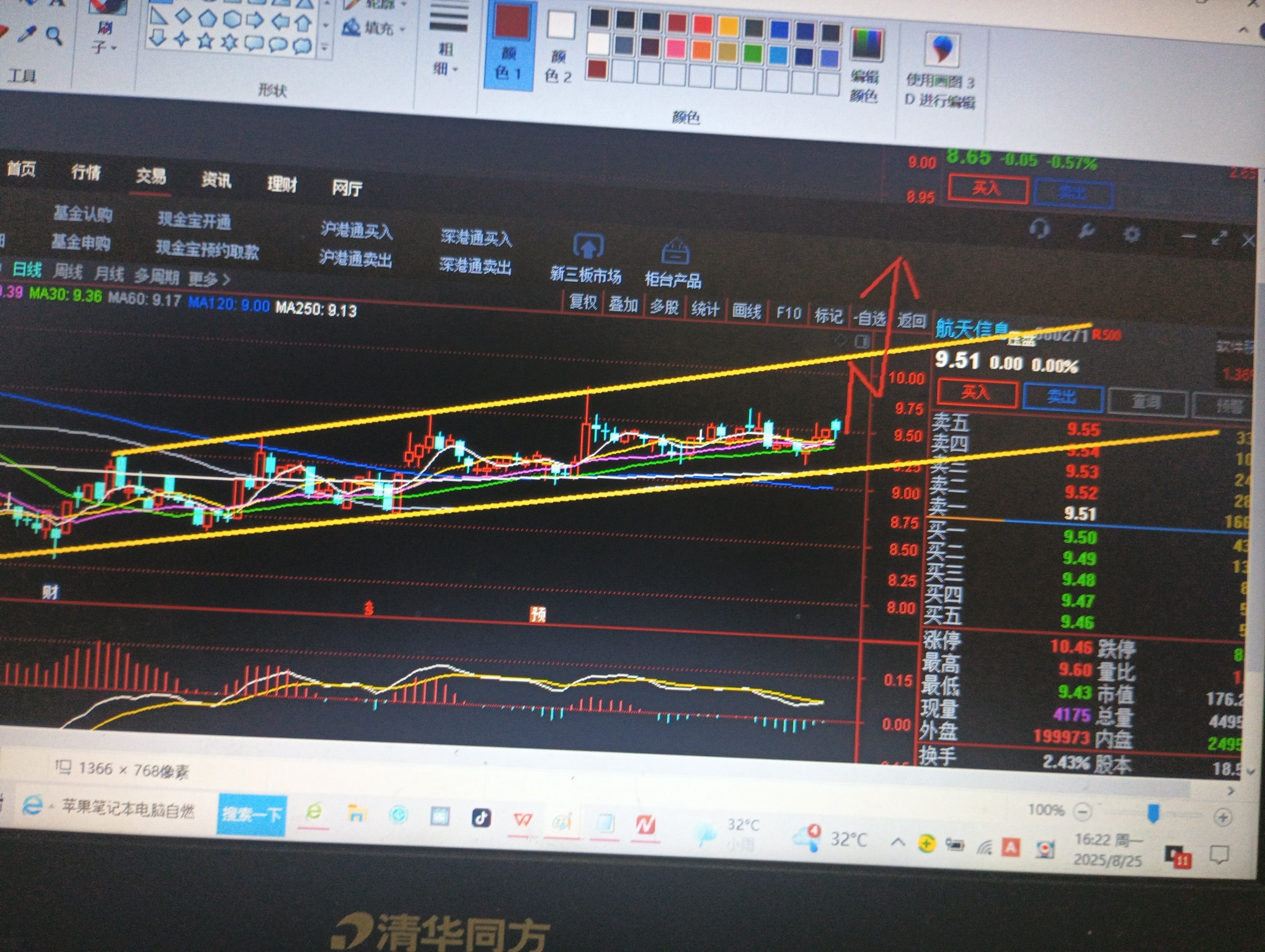Pick the five-point star shape

click(x=206, y=41)
